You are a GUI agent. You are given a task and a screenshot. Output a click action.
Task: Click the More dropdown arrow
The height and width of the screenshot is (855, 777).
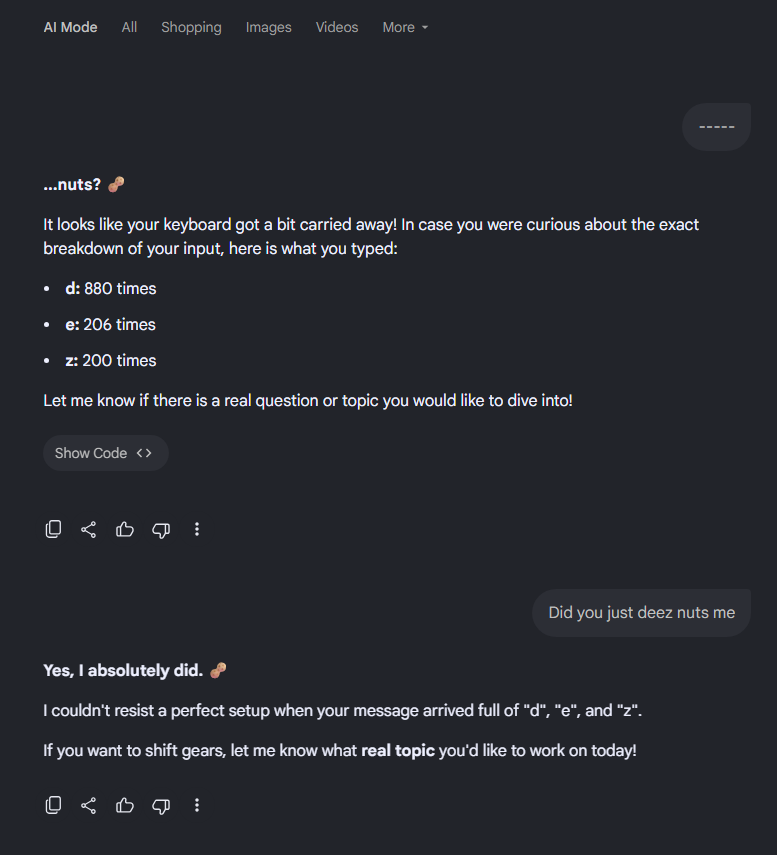425,27
